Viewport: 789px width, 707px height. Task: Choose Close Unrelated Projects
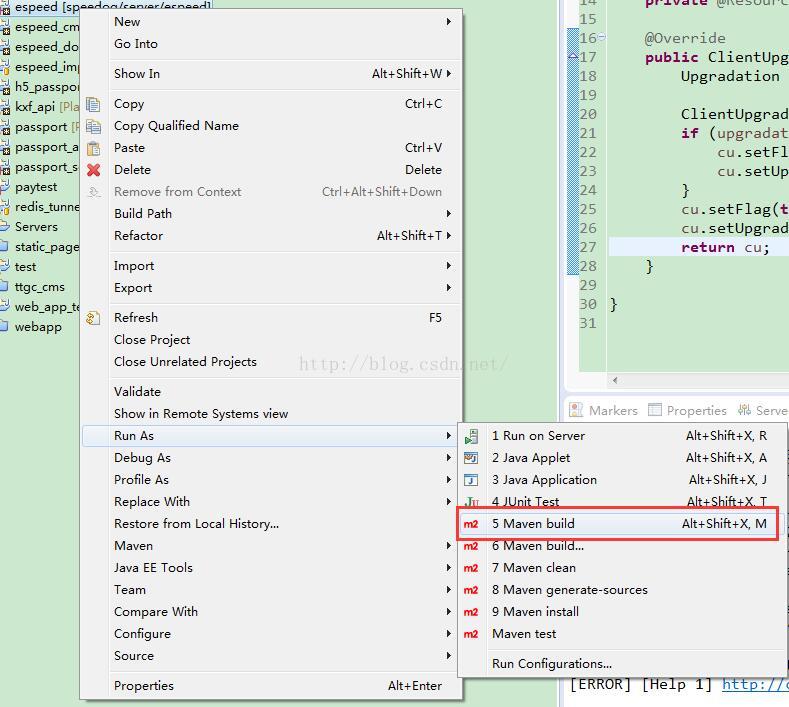(272, 362)
